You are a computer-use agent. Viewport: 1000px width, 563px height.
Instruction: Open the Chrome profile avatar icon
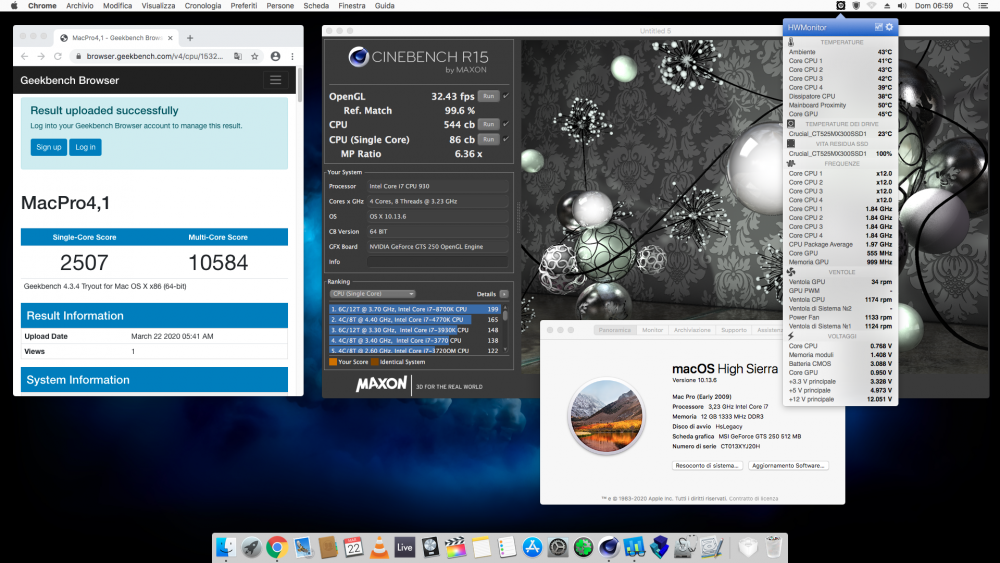(276, 56)
